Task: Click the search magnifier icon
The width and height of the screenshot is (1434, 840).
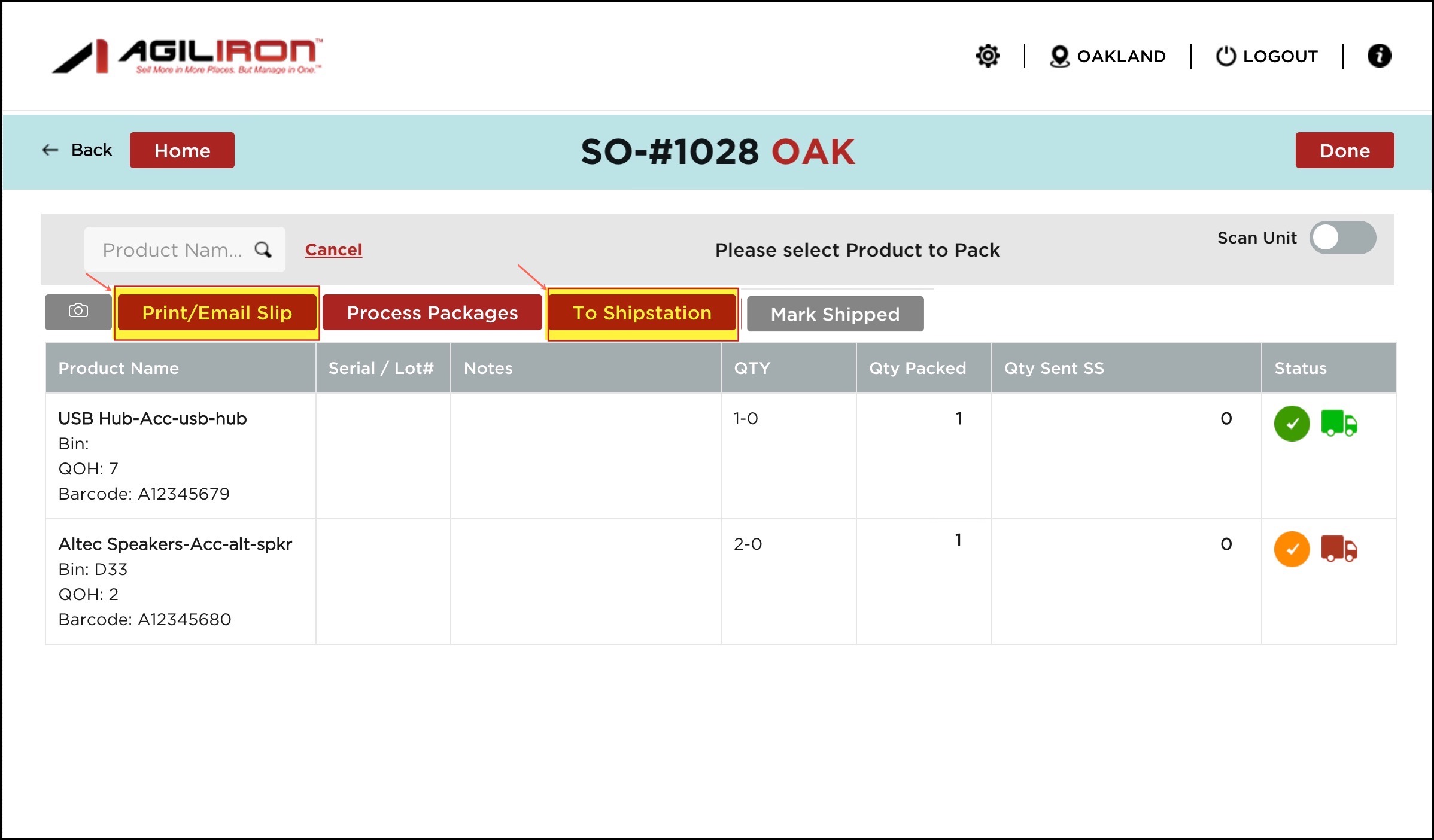Action: [263, 249]
